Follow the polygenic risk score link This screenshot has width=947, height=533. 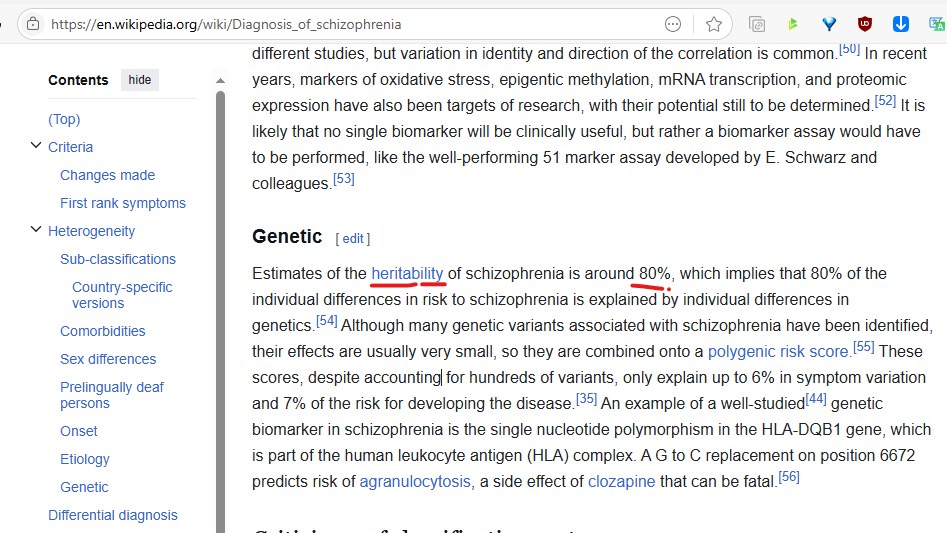[x=778, y=351]
